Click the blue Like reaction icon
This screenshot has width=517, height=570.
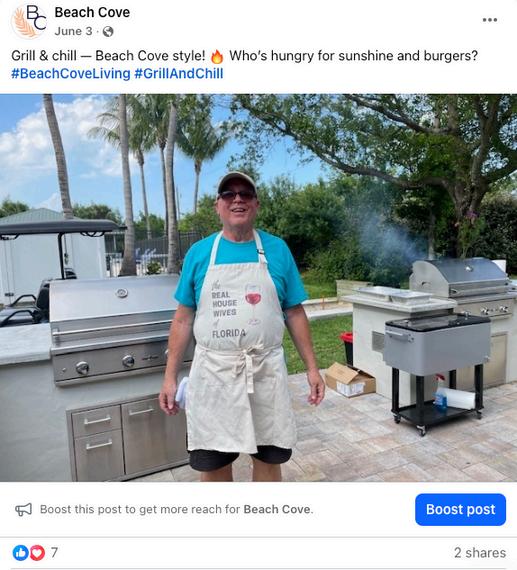(x=21, y=553)
